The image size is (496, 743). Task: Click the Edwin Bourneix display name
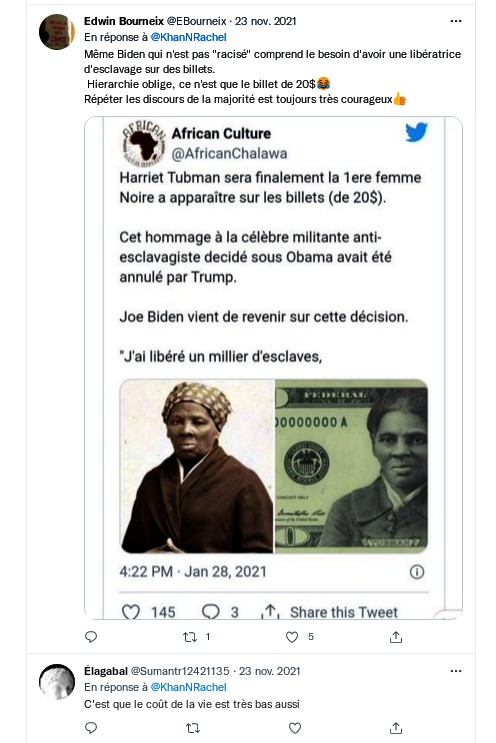pyautogui.click(x=124, y=21)
